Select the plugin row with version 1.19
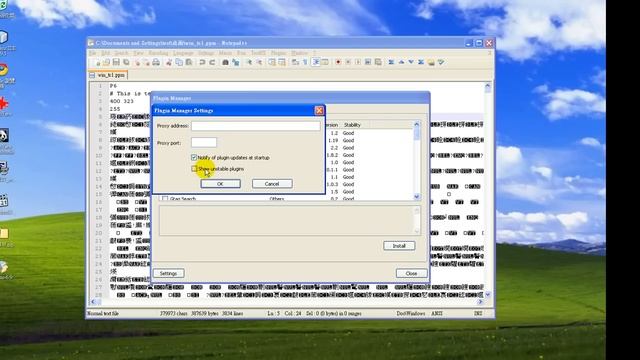 [369, 140]
